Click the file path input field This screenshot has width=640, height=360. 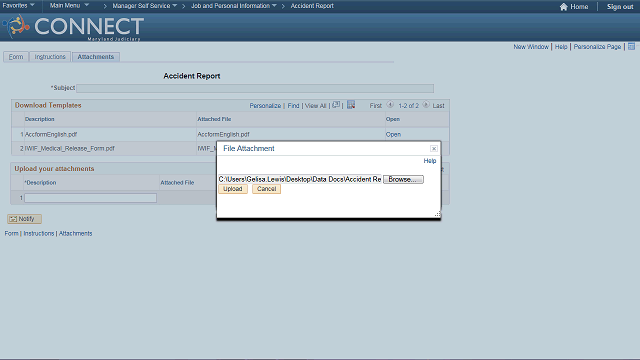point(300,179)
